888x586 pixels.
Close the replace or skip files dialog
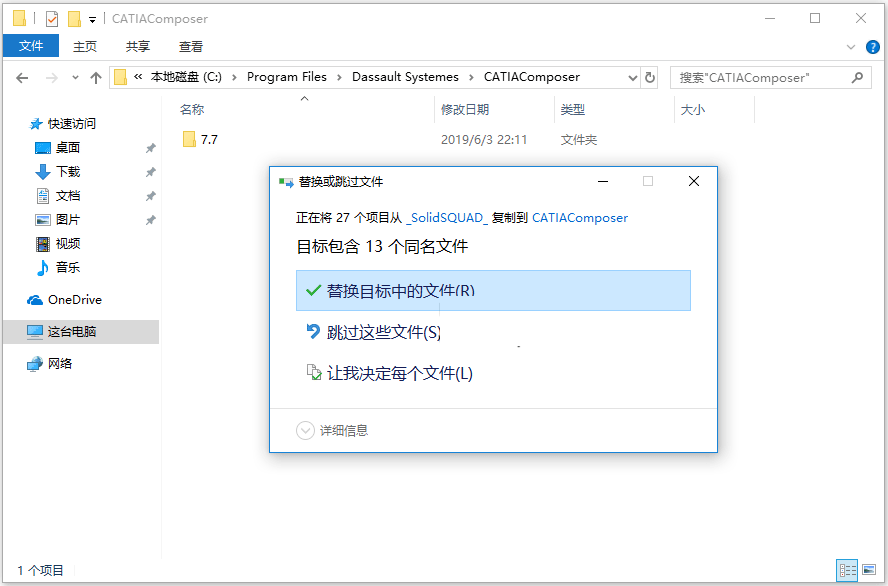[x=694, y=181]
